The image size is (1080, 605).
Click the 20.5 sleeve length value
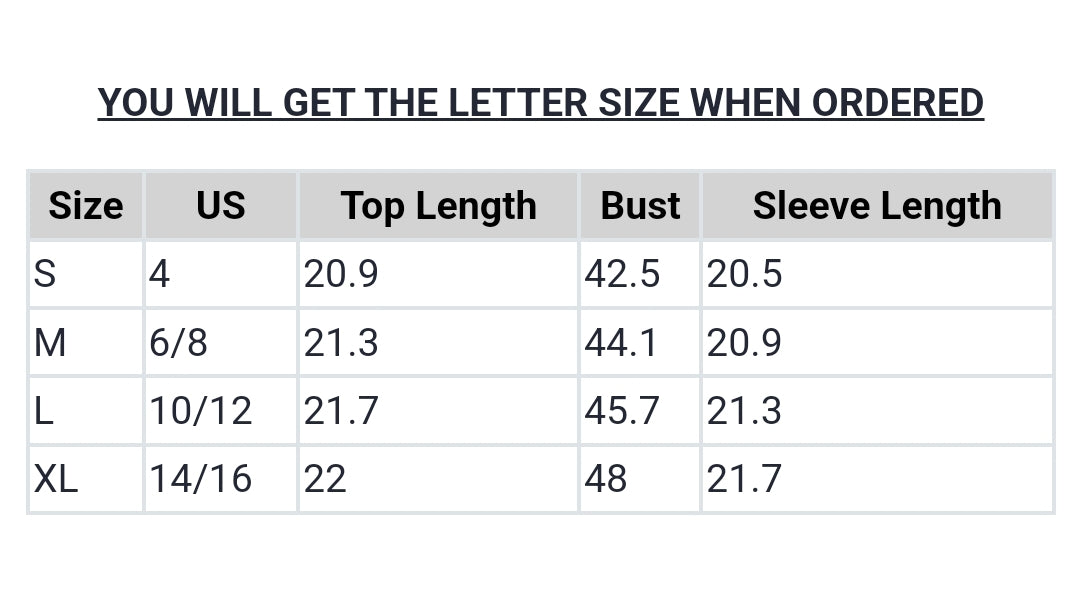[744, 274]
